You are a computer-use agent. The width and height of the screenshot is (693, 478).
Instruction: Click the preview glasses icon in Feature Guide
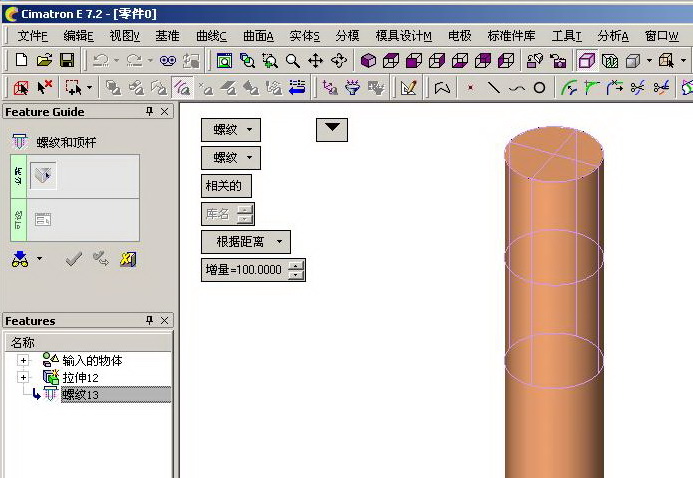[x=20, y=259]
